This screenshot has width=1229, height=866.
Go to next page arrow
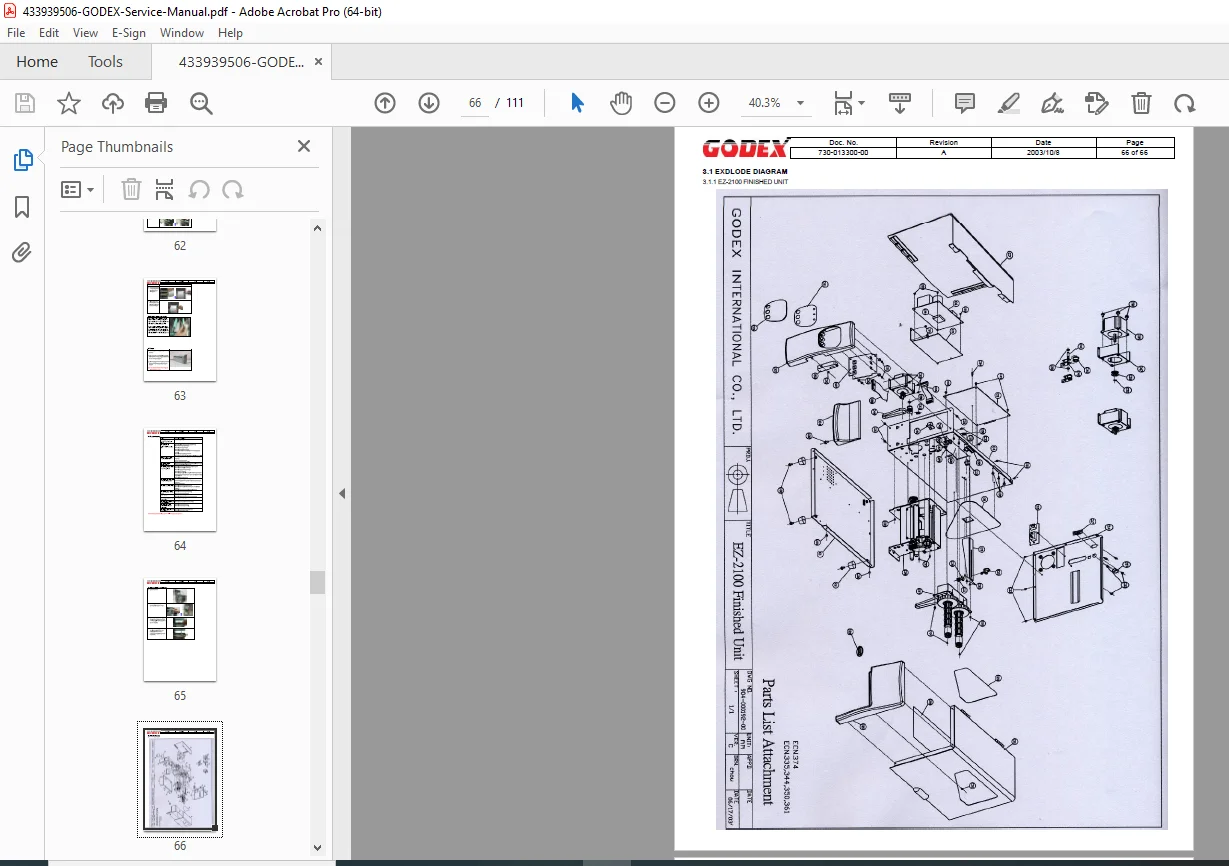429,103
